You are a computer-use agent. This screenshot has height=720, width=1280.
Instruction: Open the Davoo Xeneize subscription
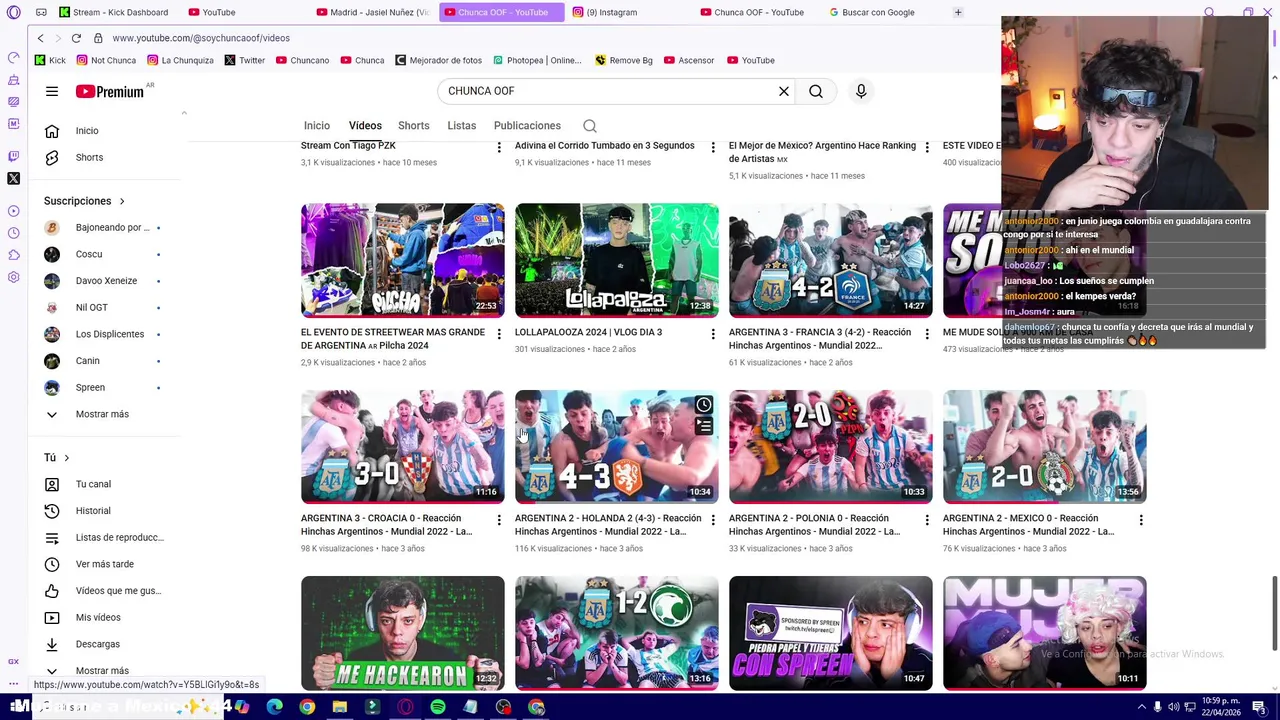(105, 281)
